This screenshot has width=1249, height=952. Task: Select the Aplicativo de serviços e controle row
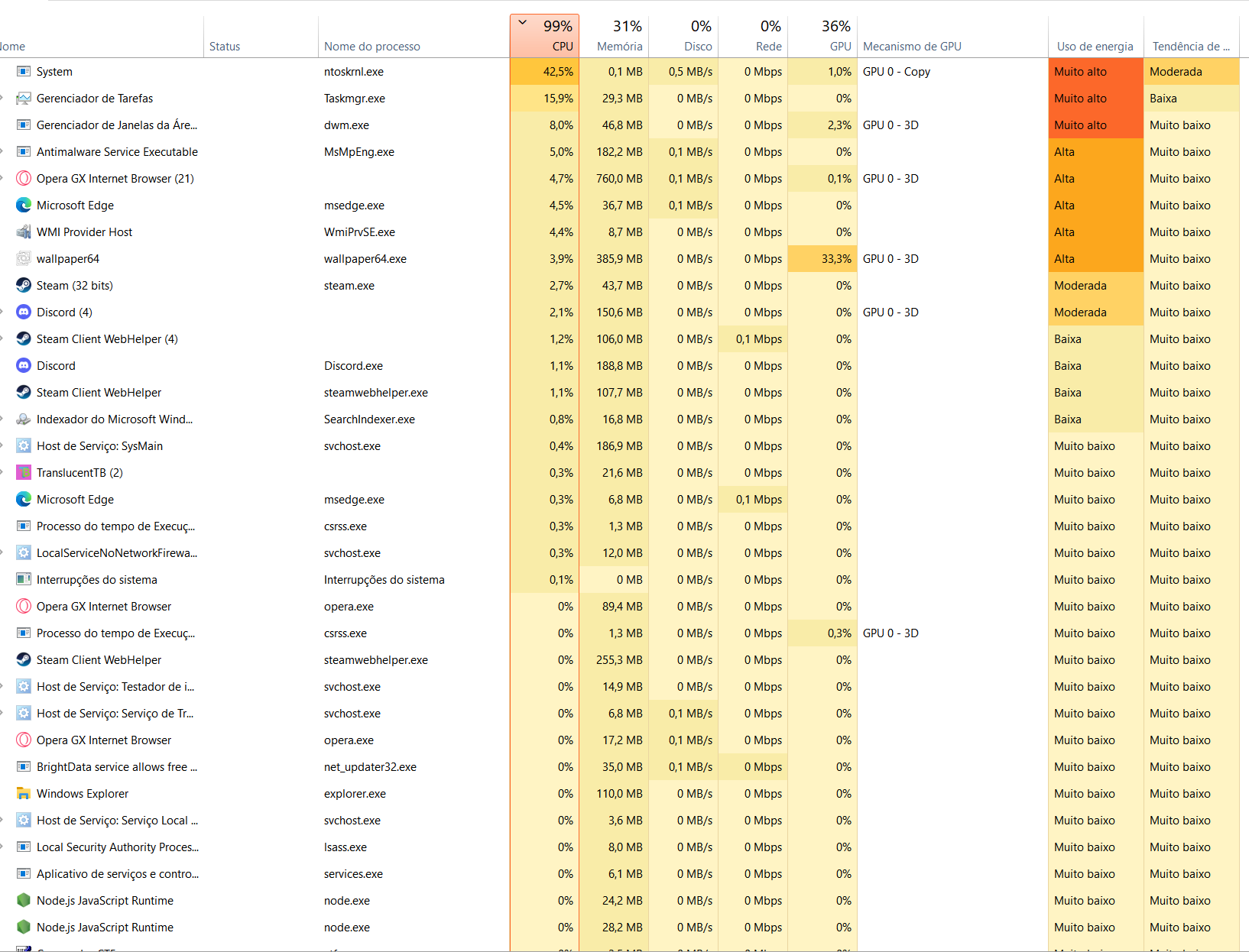coord(619,874)
